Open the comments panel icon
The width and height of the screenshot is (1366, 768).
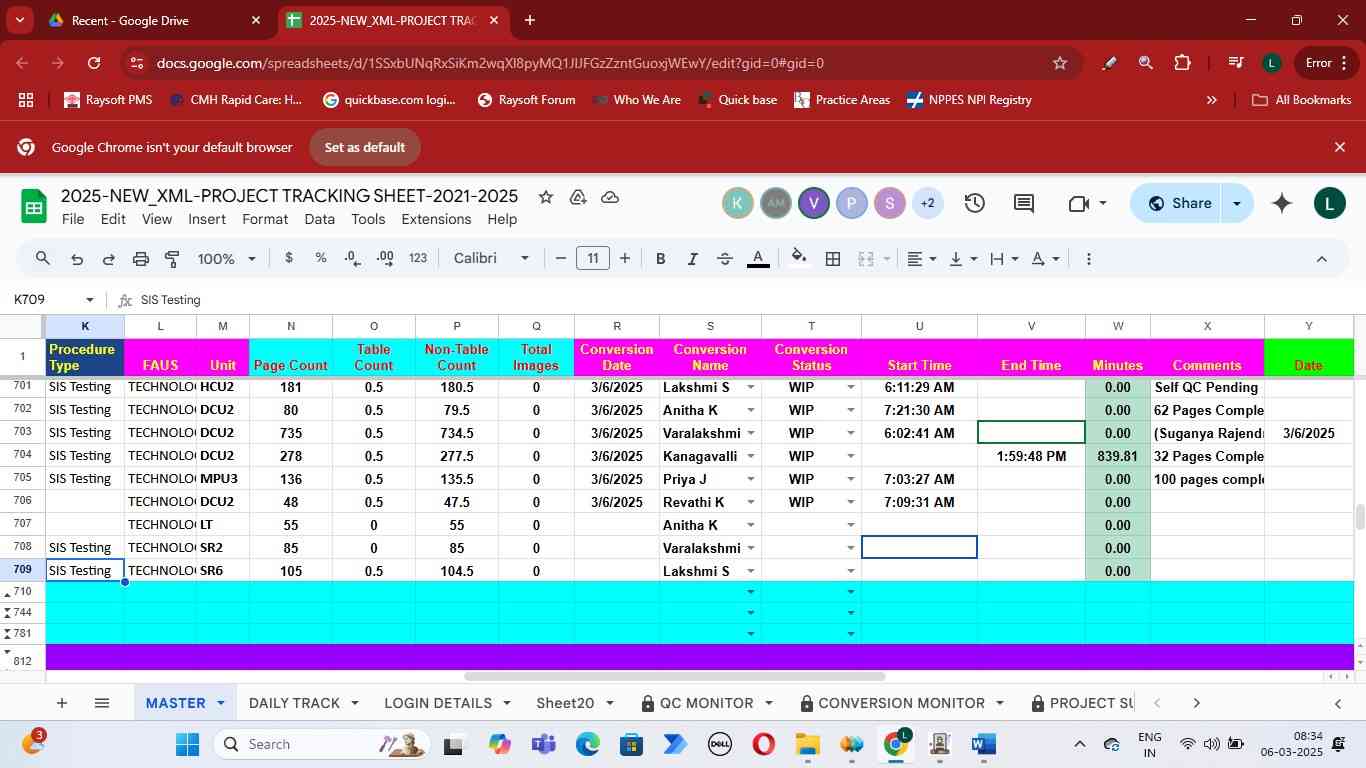pyautogui.click(x=1024, y=204)
